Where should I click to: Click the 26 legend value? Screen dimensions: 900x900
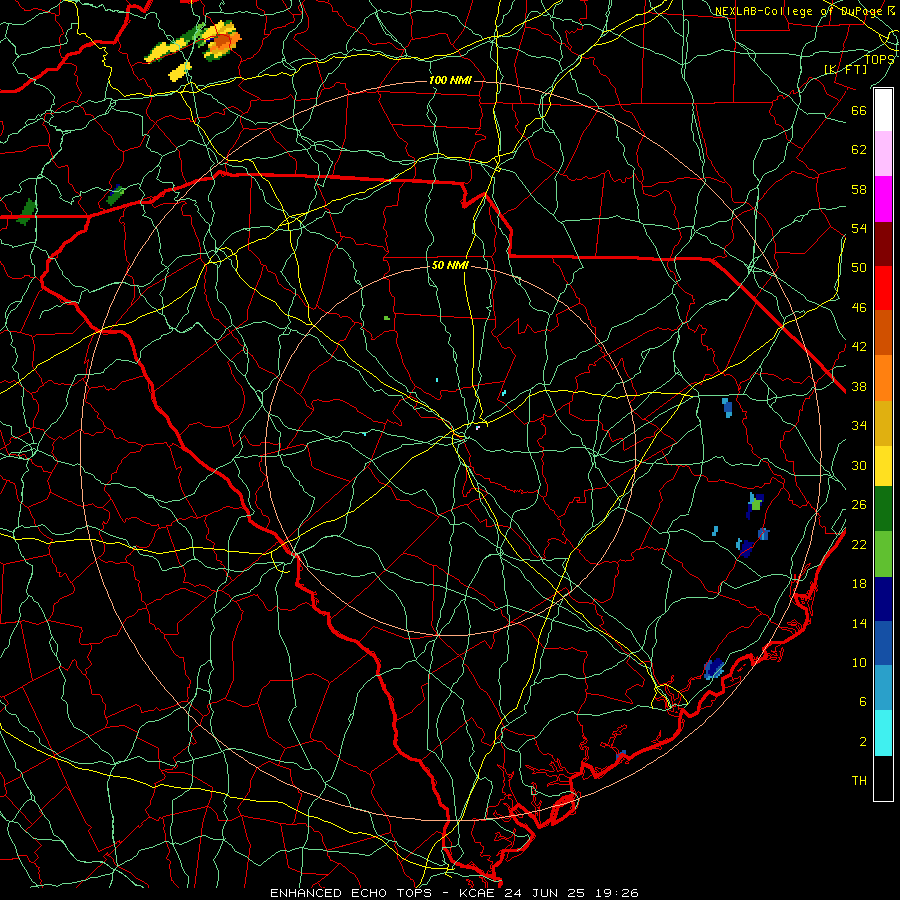(859, 505)
